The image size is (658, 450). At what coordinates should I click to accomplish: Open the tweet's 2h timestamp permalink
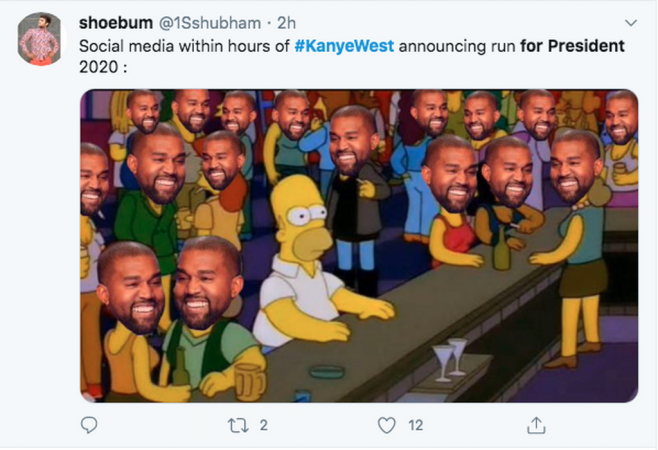286,23
